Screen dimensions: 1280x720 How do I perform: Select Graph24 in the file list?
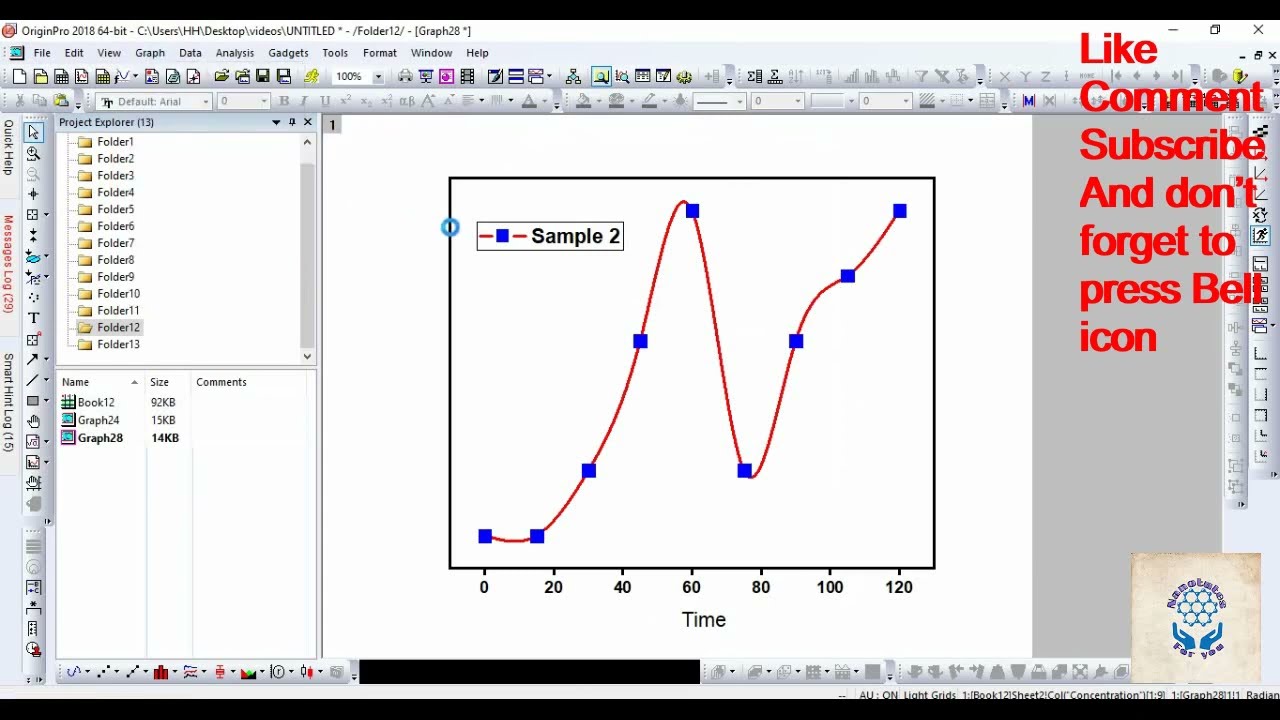98,420
